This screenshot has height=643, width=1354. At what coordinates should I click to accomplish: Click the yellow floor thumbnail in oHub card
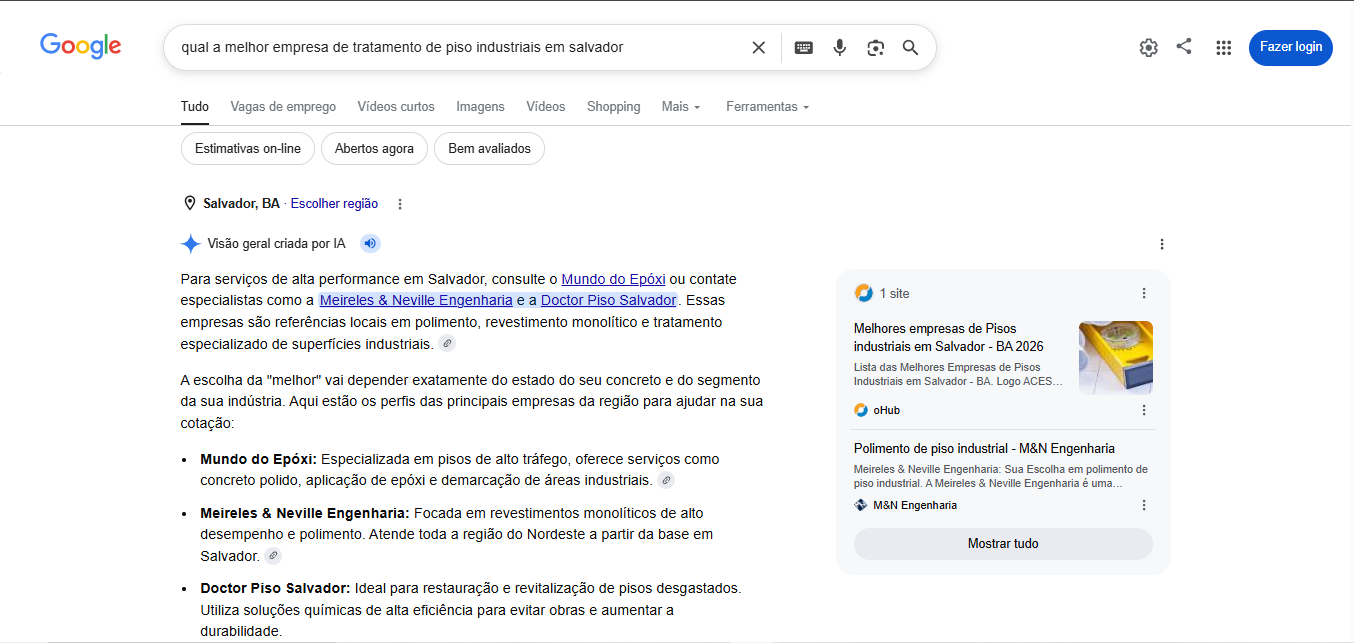(1116, 358)
